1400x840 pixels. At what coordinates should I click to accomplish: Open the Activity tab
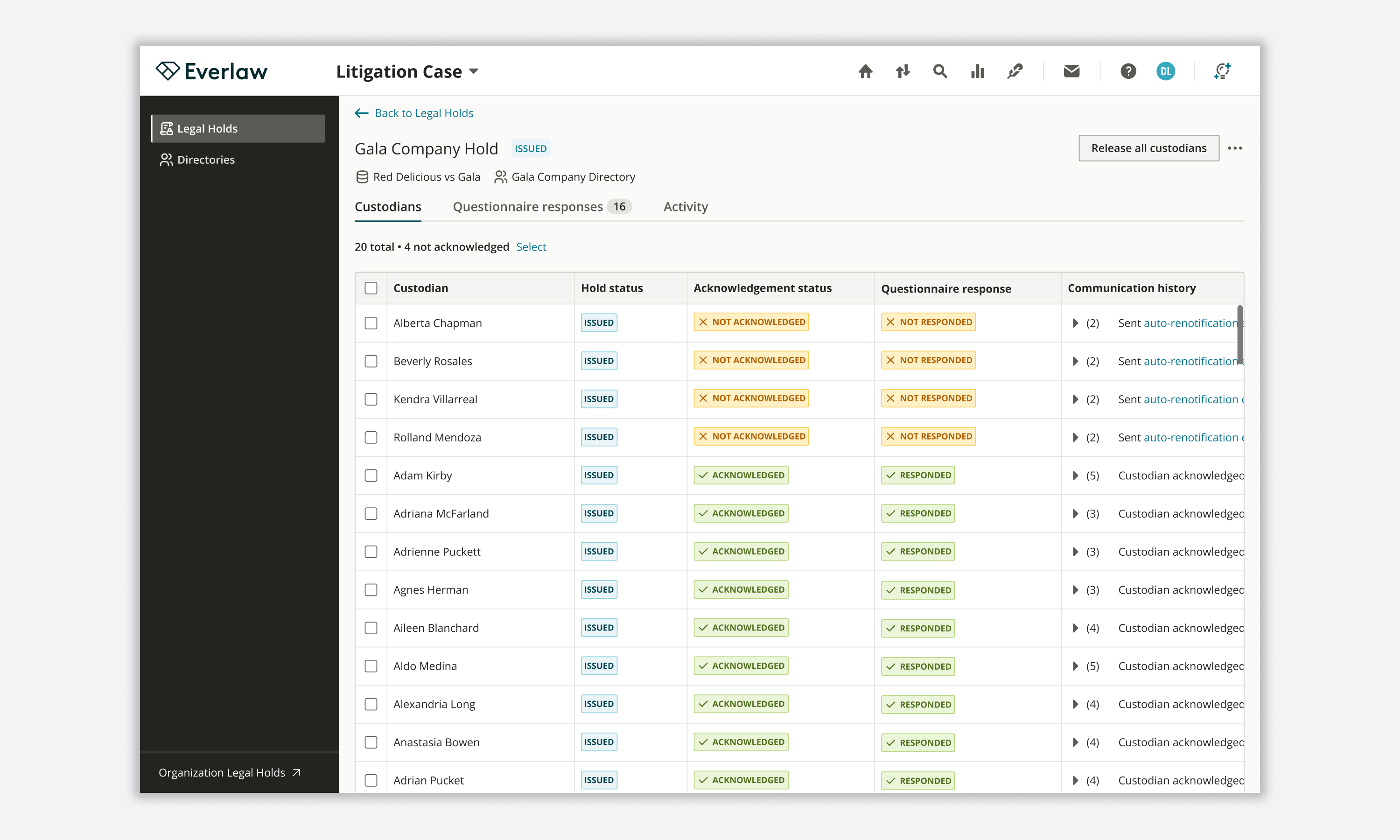[x=685, y=207]
